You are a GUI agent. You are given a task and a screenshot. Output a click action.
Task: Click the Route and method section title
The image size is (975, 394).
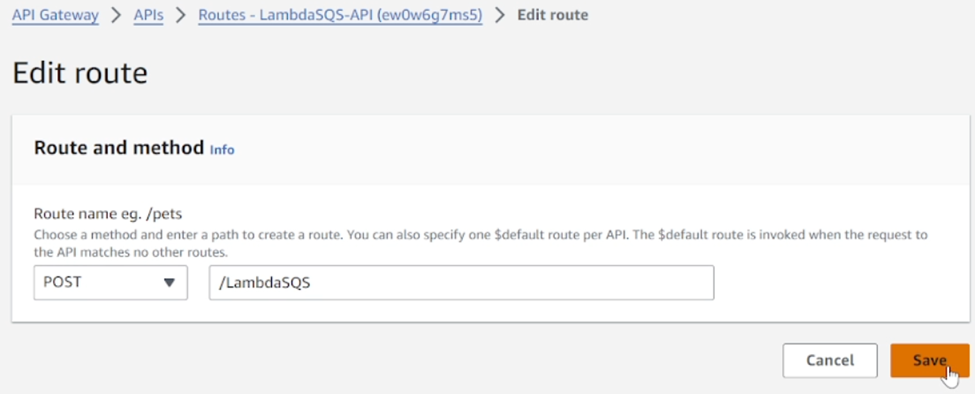click(119, 148)
